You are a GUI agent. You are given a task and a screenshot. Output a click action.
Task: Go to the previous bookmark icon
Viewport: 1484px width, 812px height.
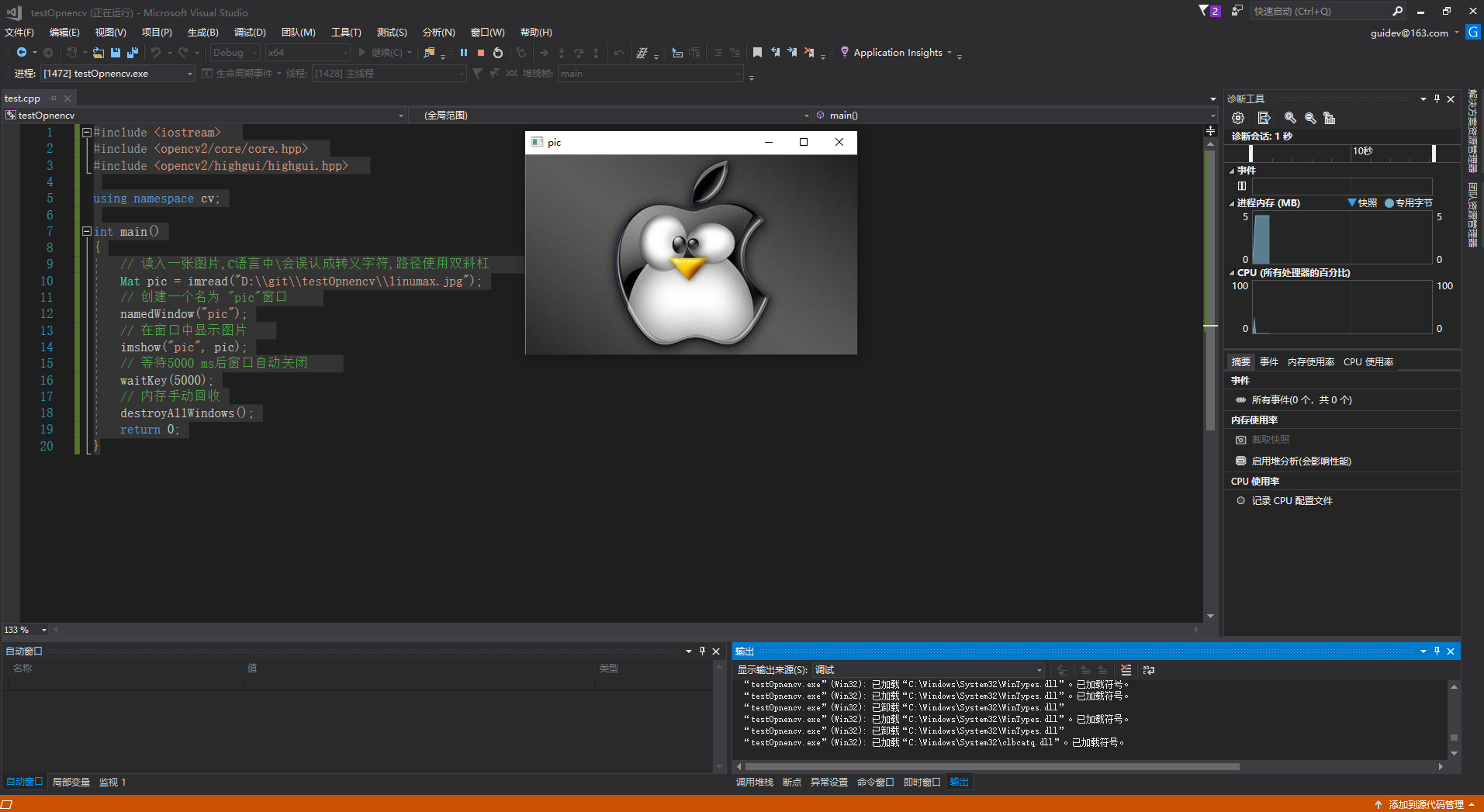tap(775, 53)
